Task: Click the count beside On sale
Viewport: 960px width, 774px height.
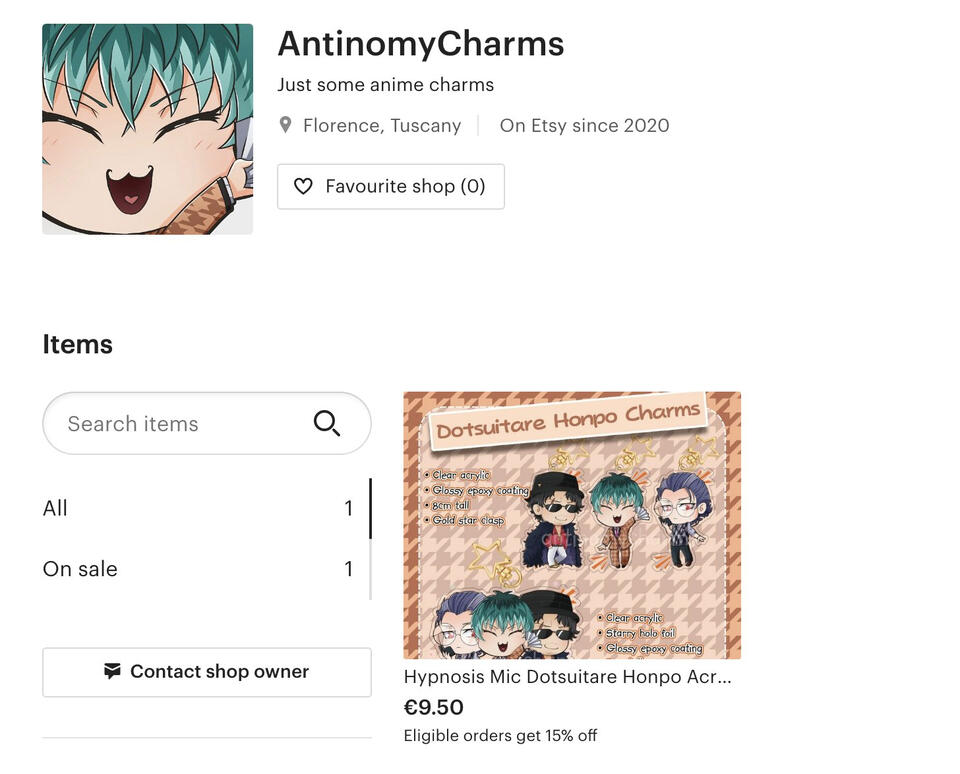Action: pyautogui.click(x=348, y=569)
